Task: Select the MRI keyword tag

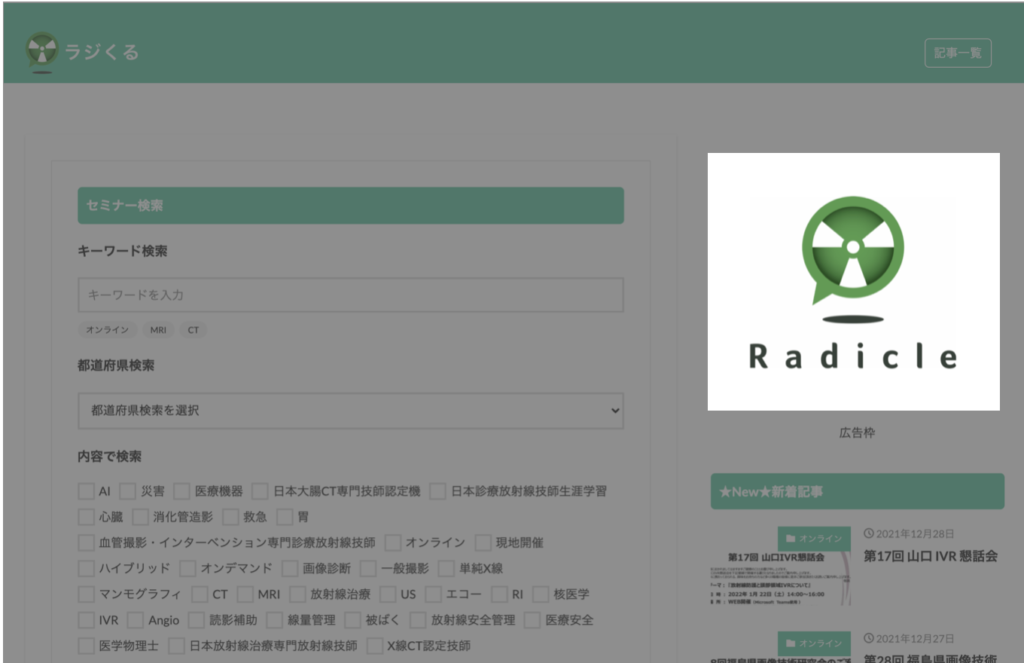Action: 158,330
